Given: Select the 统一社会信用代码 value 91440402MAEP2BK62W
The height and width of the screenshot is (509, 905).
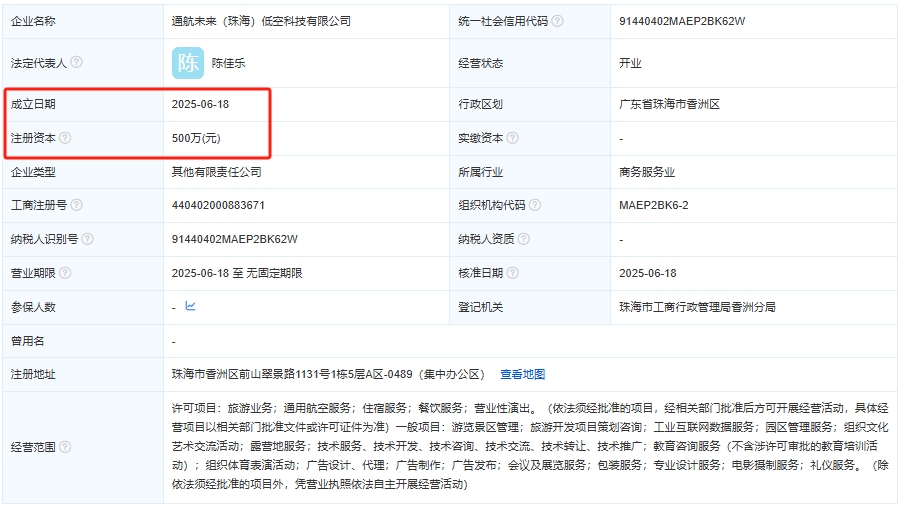Looking at the screenshot, I should [x=682, y=21].
